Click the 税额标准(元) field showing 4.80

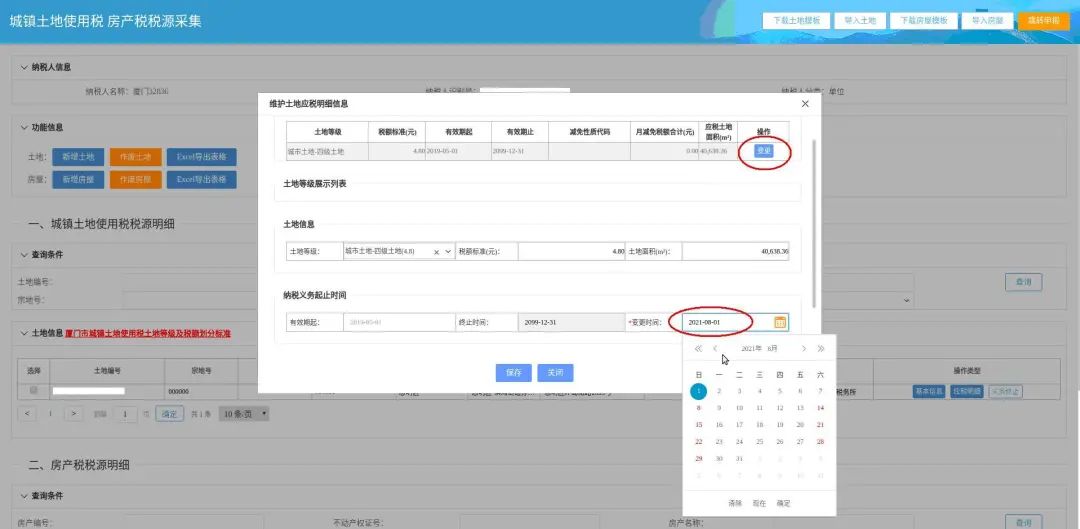click(572, 252)
